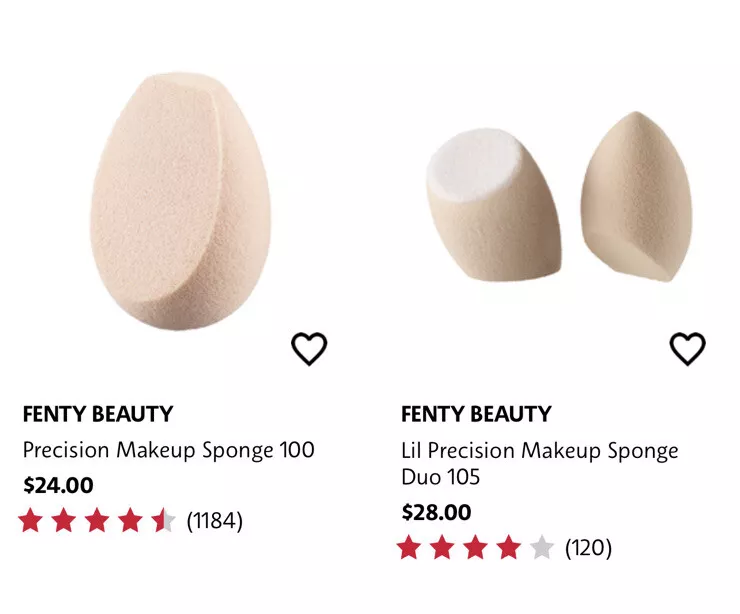Screen dimensions: 740x614
Task: Click the first red star of Sponge 100 rating
Action: pyautogui.click(x=31, y=520)
